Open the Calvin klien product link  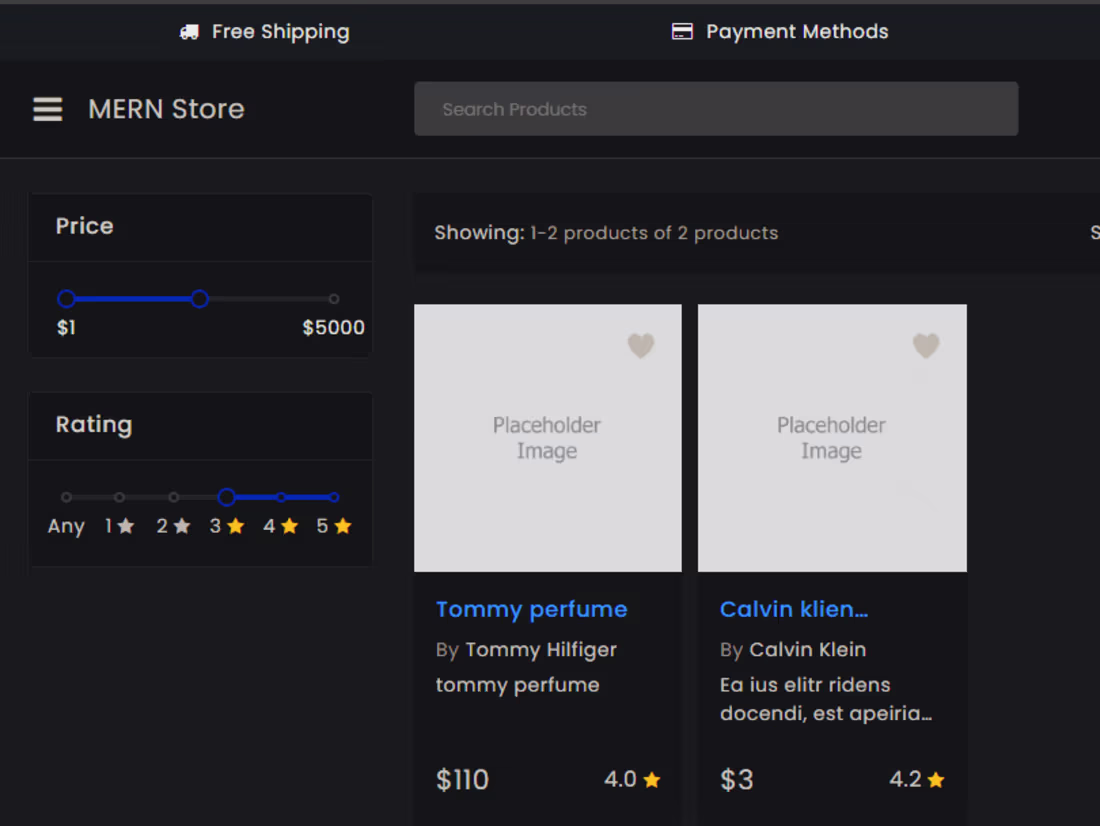(794, 609)
